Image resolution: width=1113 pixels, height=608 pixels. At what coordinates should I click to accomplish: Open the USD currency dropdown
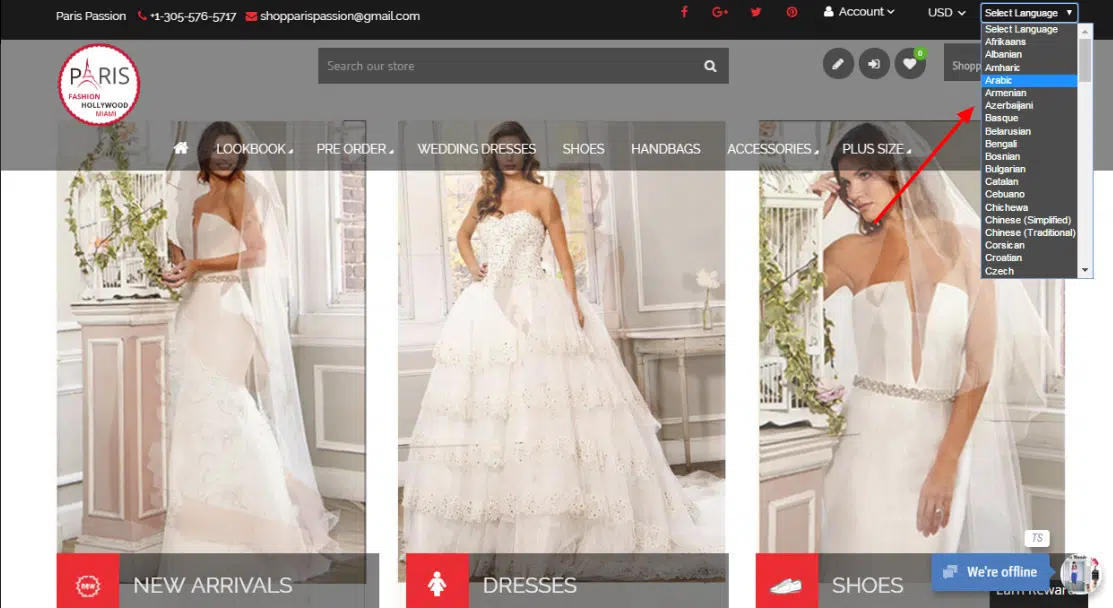click(x=946, y=13)
